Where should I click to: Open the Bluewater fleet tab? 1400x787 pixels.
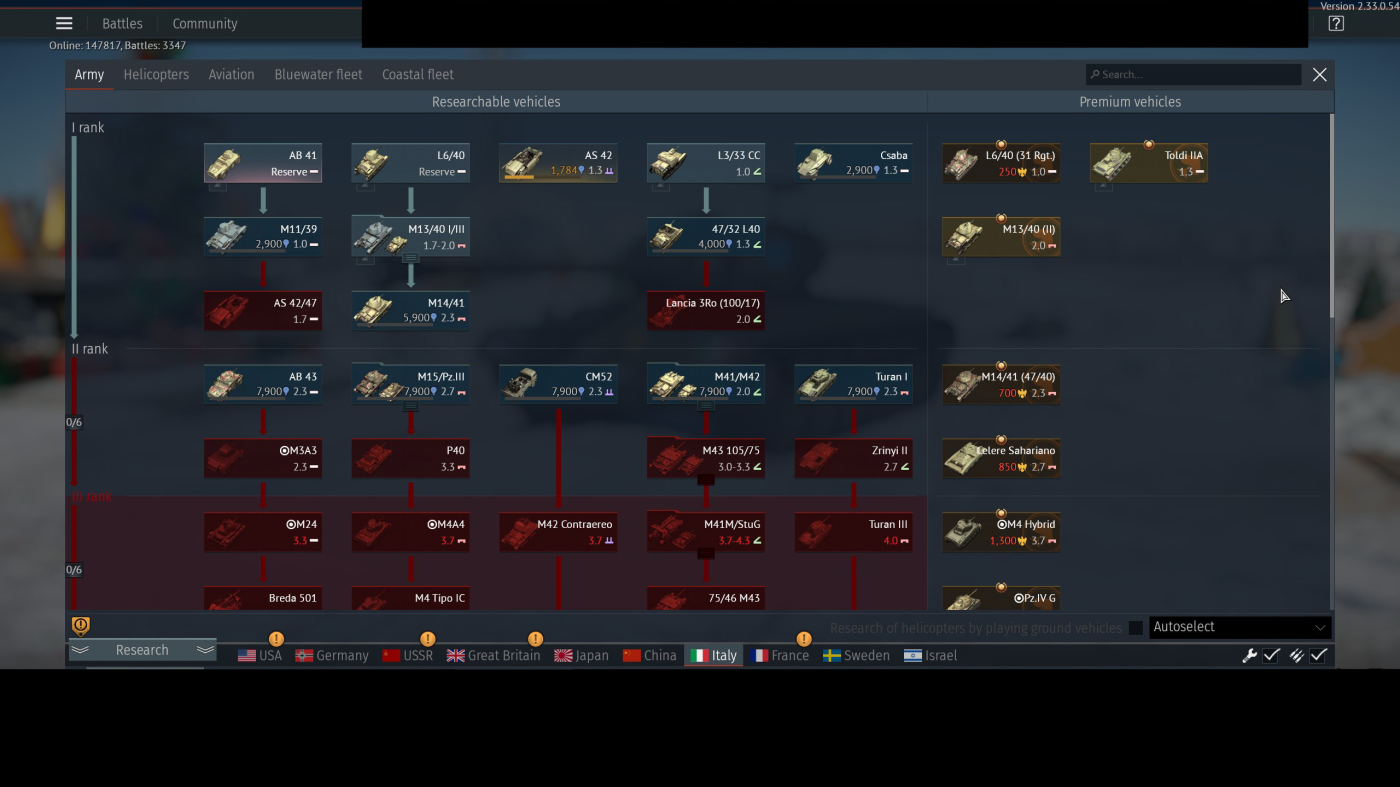(x=318, y=75)
